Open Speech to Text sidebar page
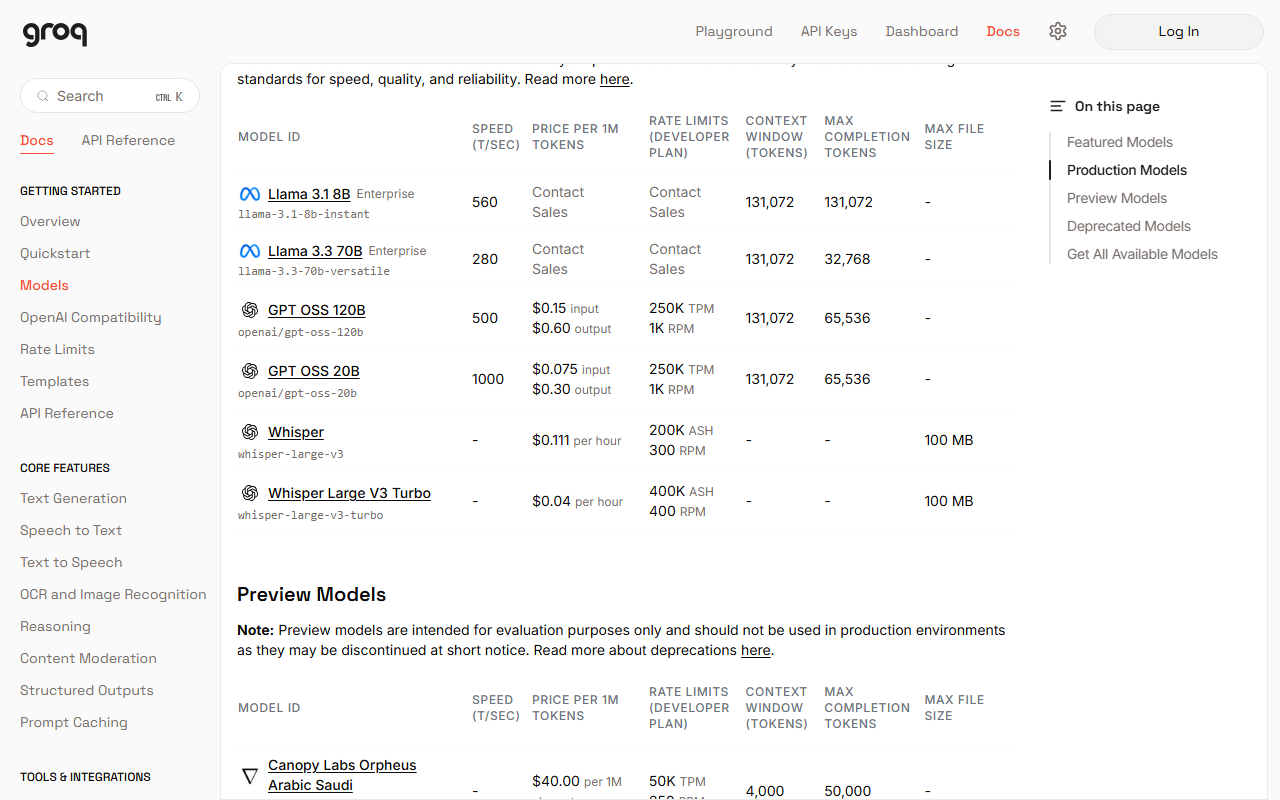Screen dimensions: 1280x800 71,530
